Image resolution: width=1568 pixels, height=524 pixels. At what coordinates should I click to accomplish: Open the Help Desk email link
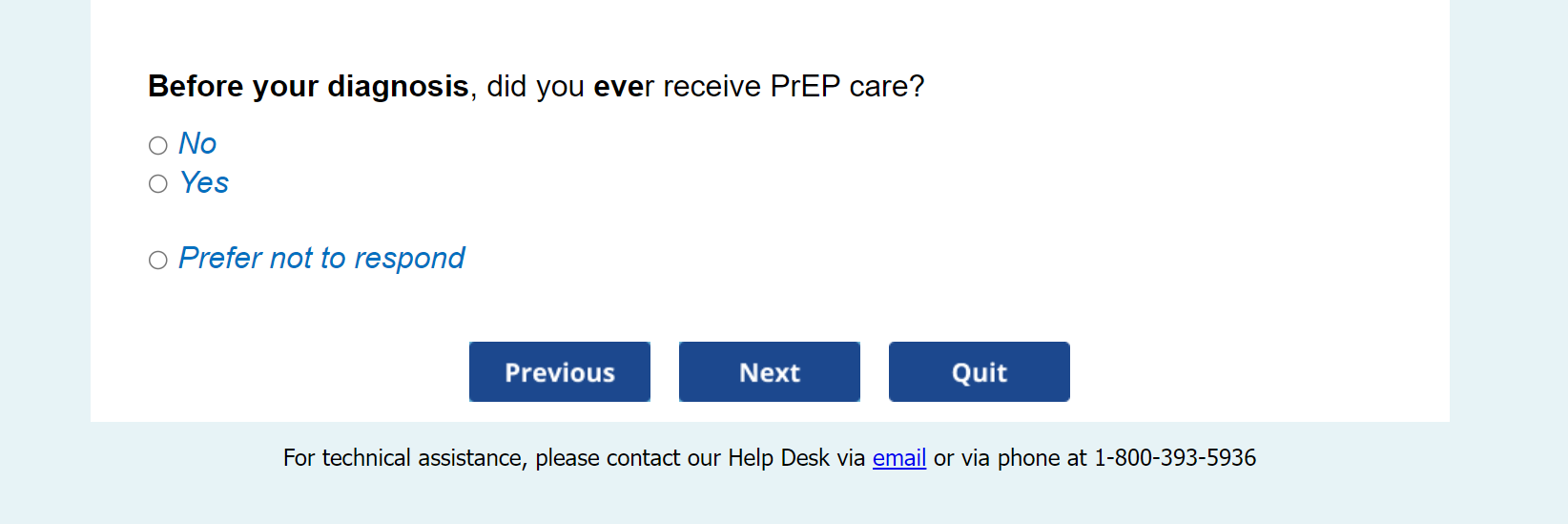pyautogui.click(x=898, y=458)
